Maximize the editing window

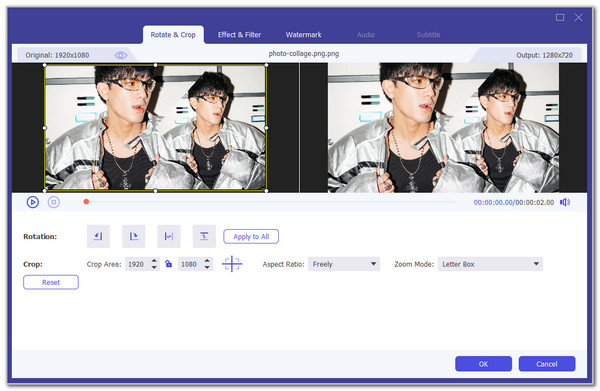point(560,18)
